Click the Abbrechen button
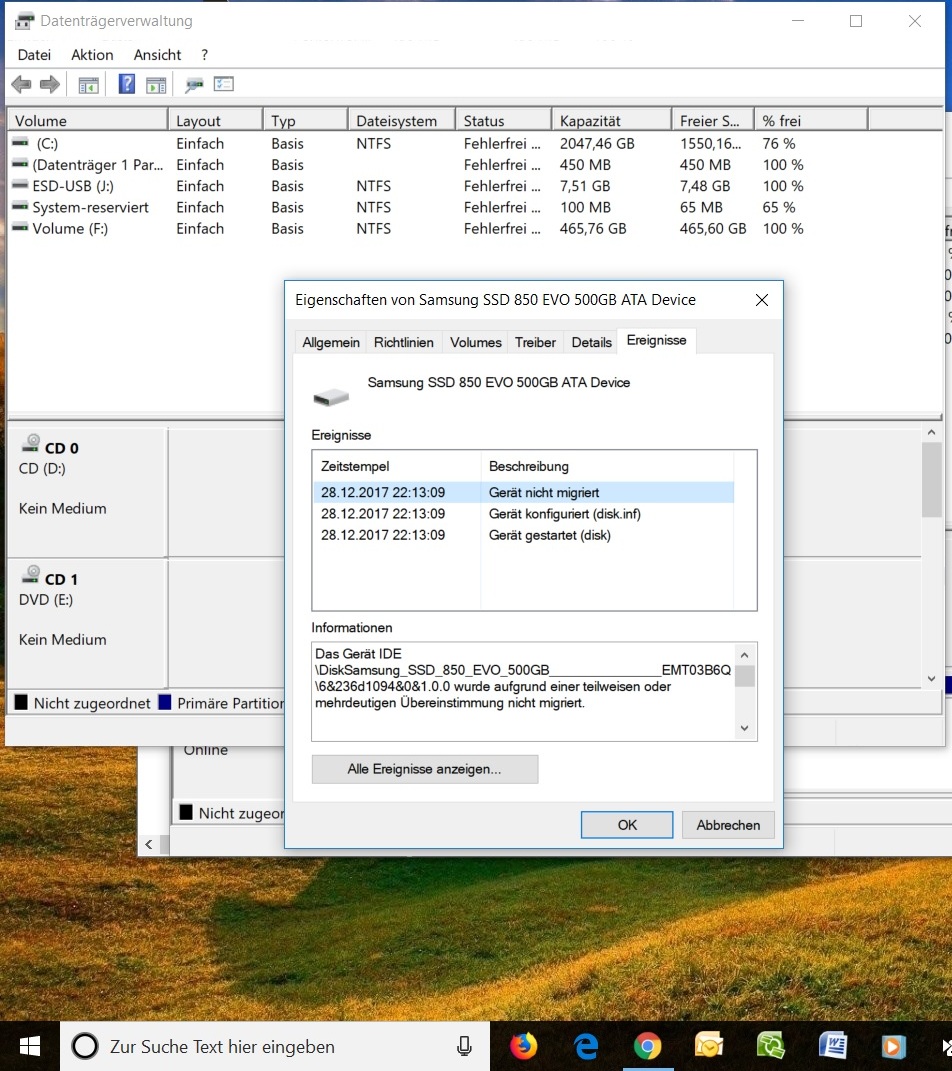This screenshot has width=952, height=1071. (x=728, y=824)
